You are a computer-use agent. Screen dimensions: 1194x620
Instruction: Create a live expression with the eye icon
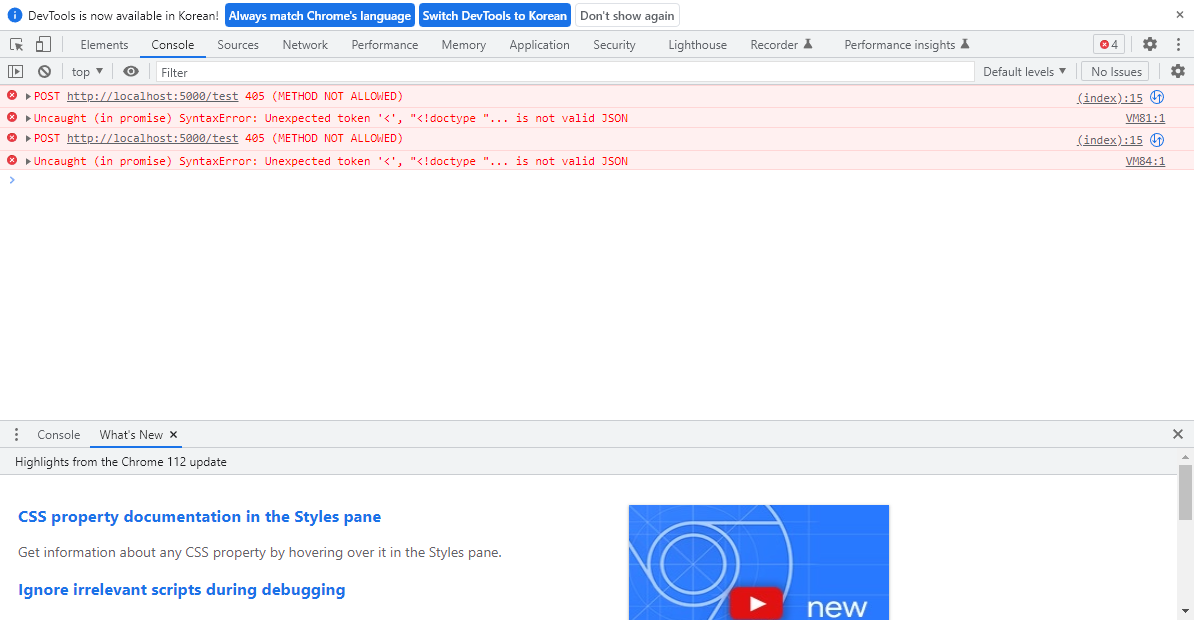[131, 72]
